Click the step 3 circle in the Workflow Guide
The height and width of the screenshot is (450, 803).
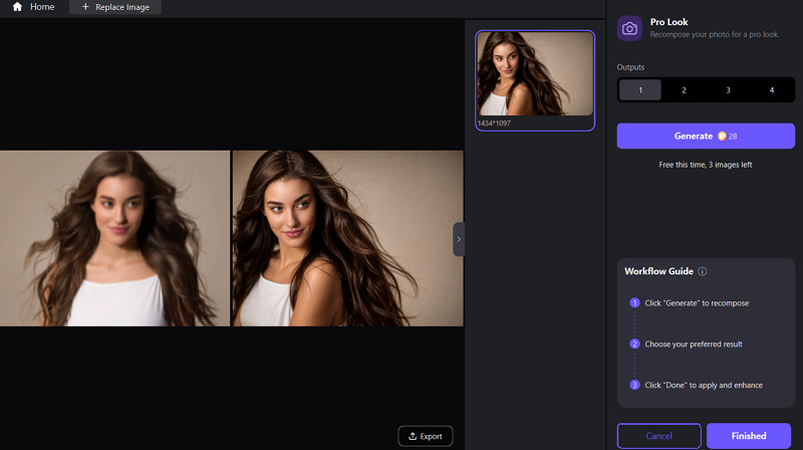tap(635, 385)
